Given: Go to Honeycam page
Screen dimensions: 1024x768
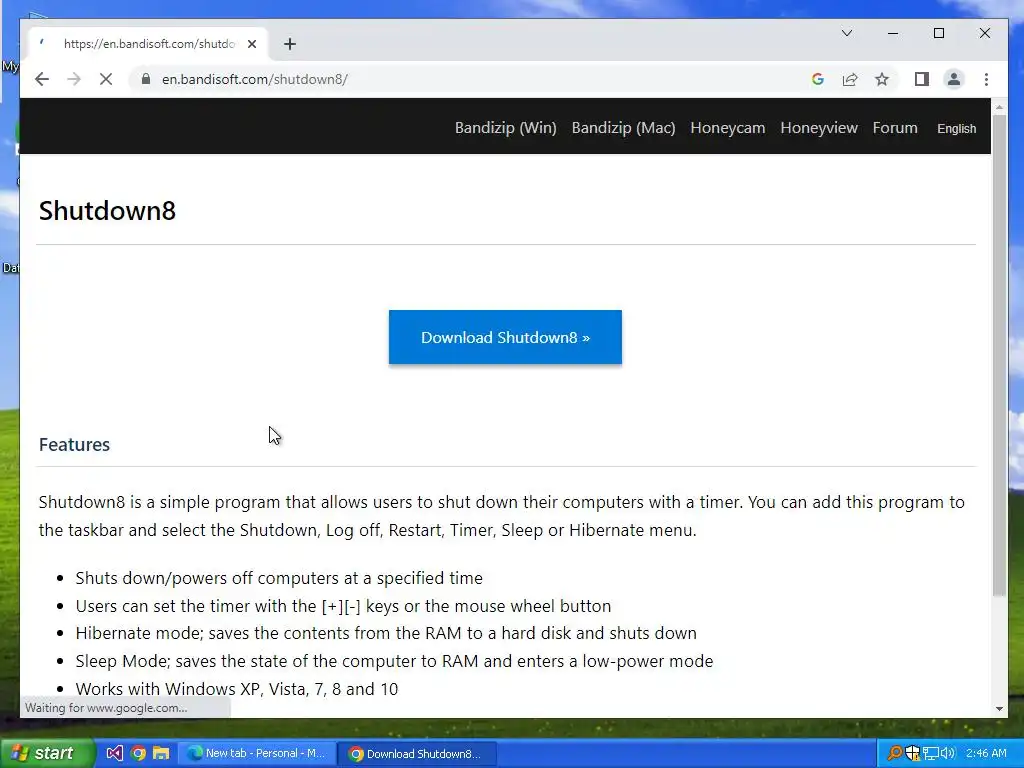Looking at the screenshot, I should coord(728,128).
